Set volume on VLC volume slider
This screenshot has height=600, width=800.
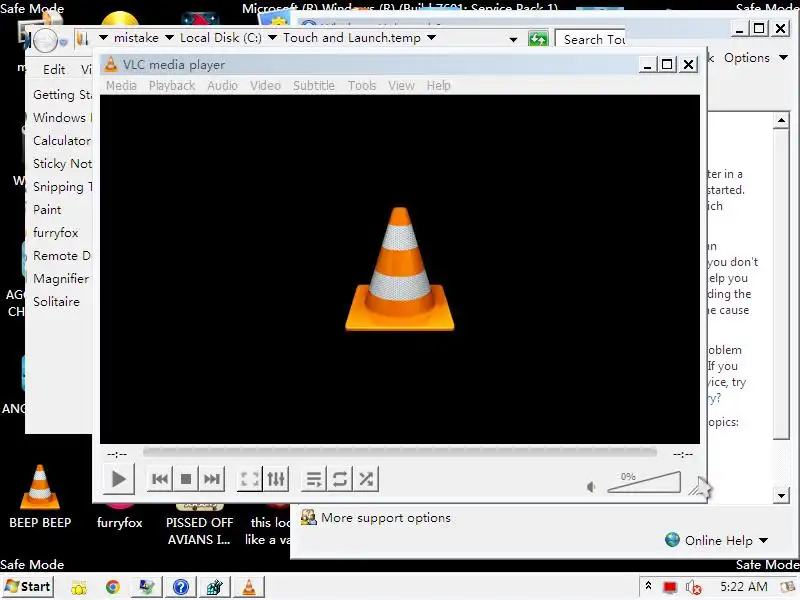644,482
